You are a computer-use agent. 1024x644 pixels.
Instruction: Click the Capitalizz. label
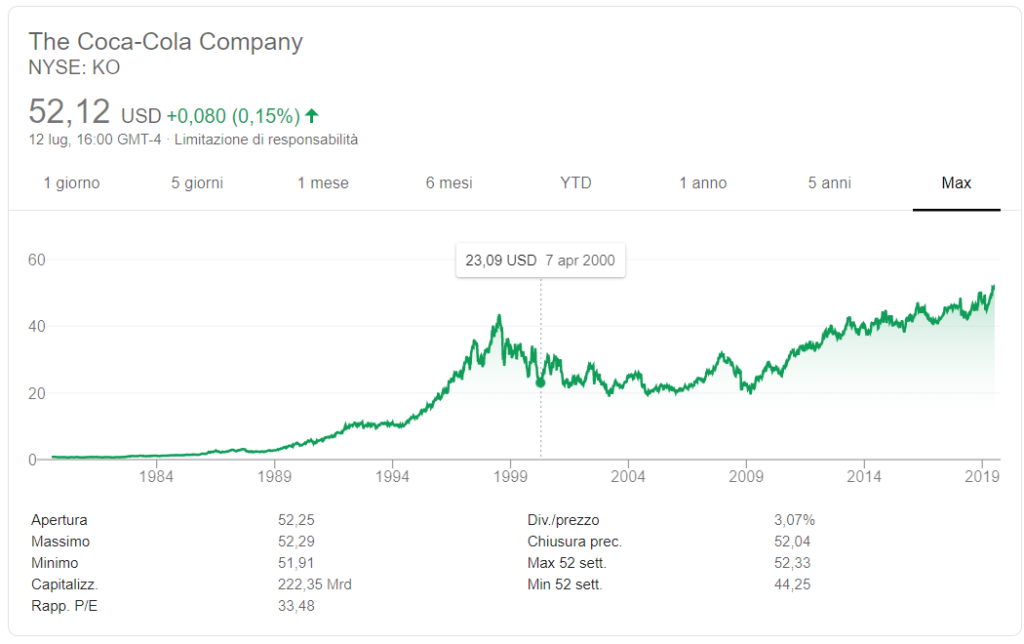[65, 585]
